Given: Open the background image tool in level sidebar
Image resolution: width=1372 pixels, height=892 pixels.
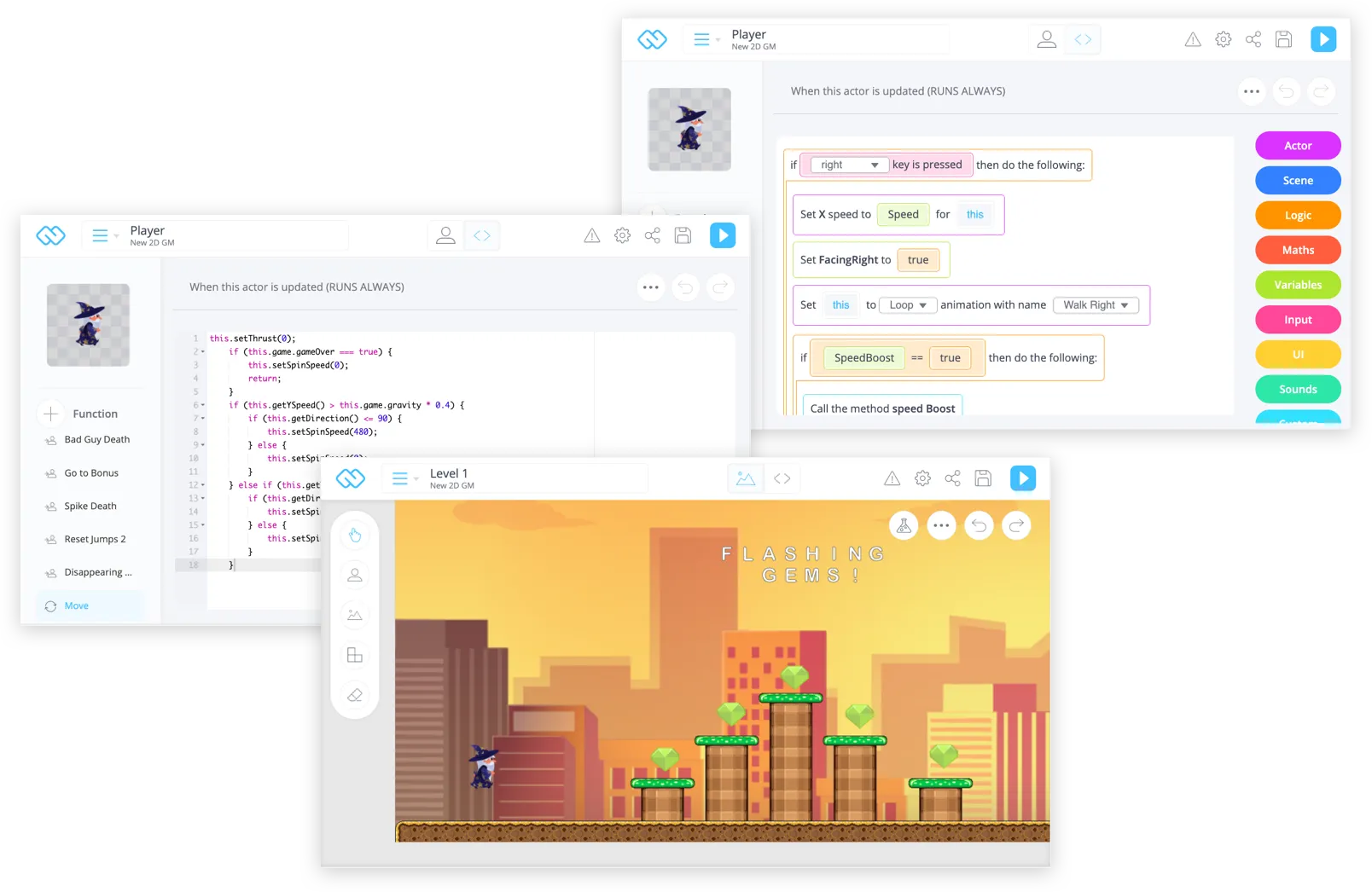Looking at the screenshot, I should click(354, 615).
